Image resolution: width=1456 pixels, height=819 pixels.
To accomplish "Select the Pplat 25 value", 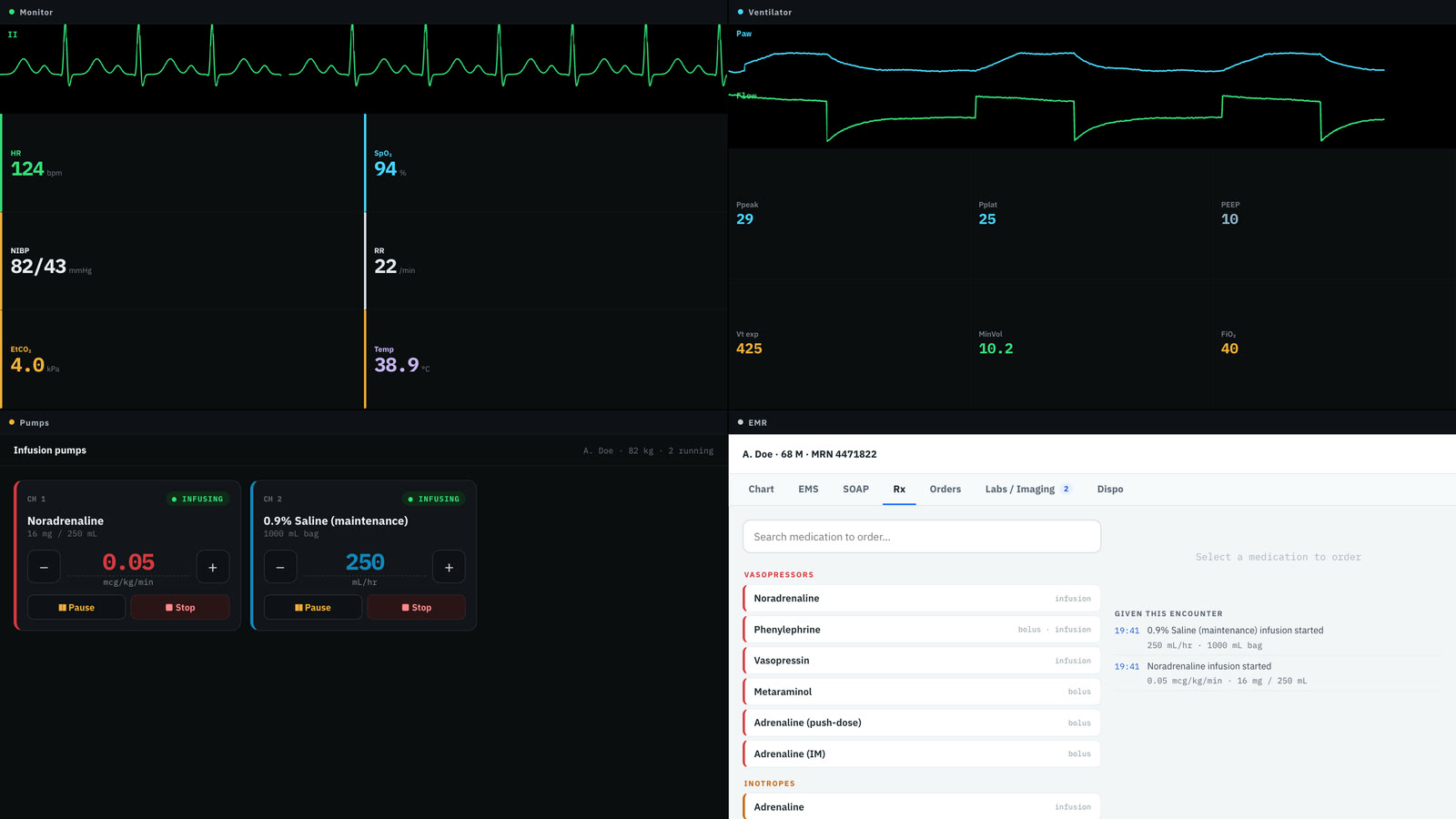I will [x=987, y=219].
